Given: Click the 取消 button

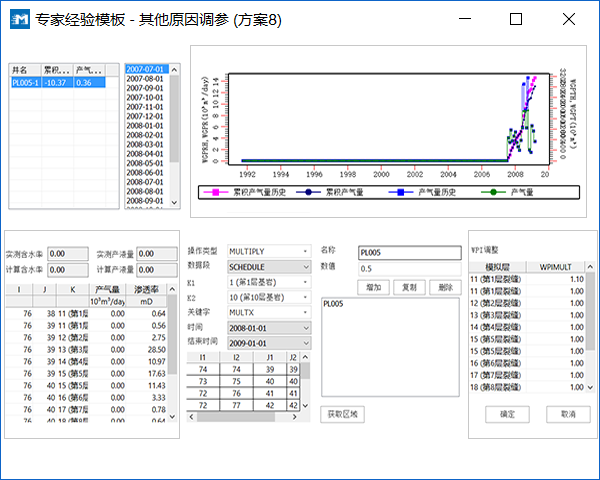Looking at the screenshot, I should (568, 414).
